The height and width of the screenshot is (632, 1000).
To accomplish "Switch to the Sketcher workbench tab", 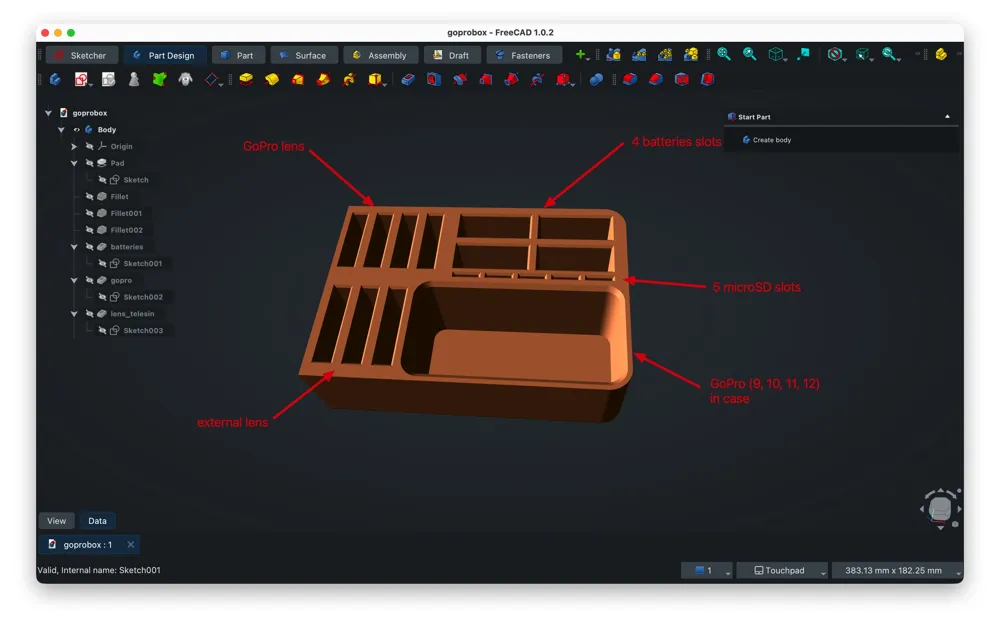I will tap(82, 55).
